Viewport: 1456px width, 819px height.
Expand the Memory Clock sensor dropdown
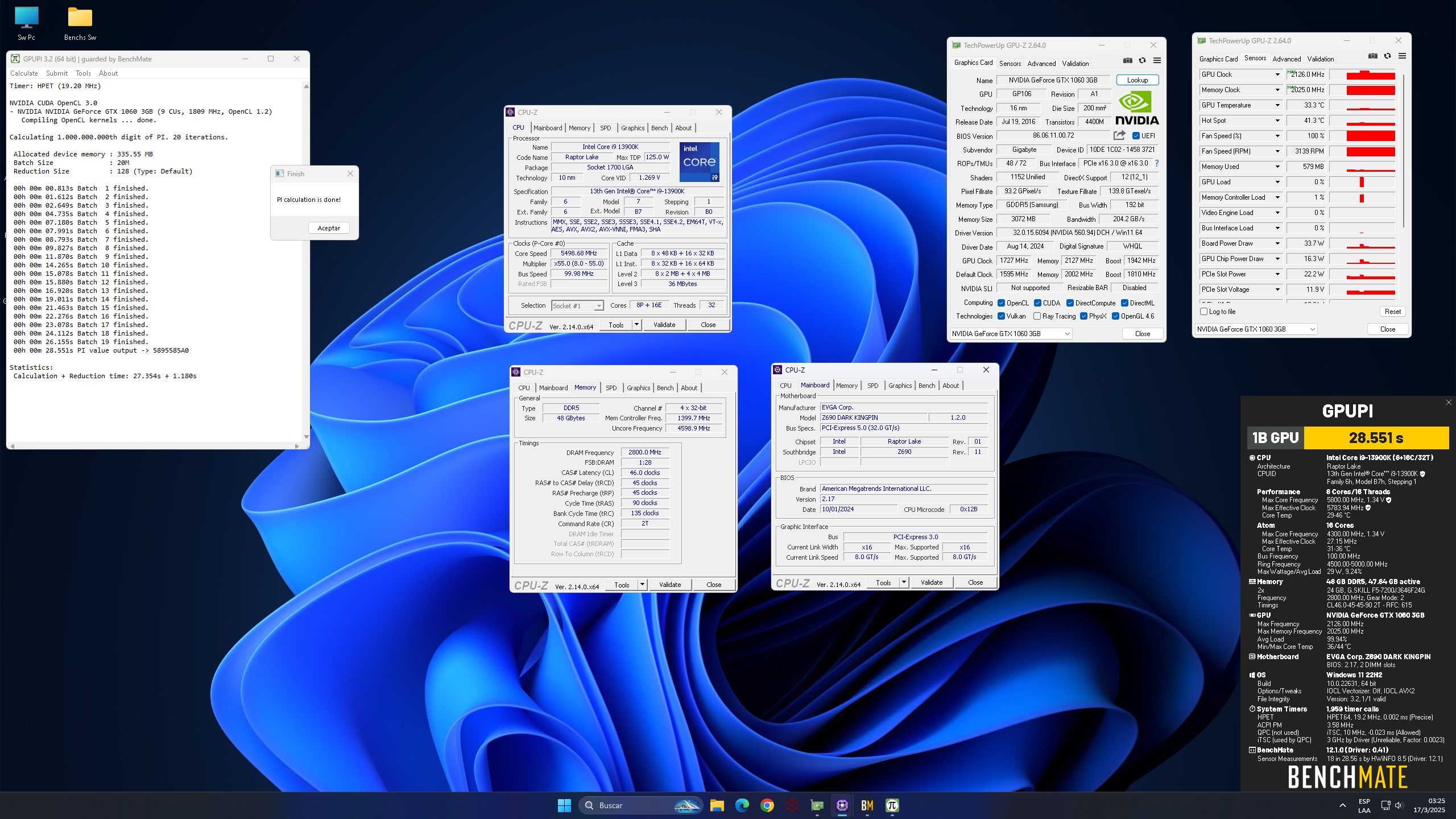[1277, 90]
